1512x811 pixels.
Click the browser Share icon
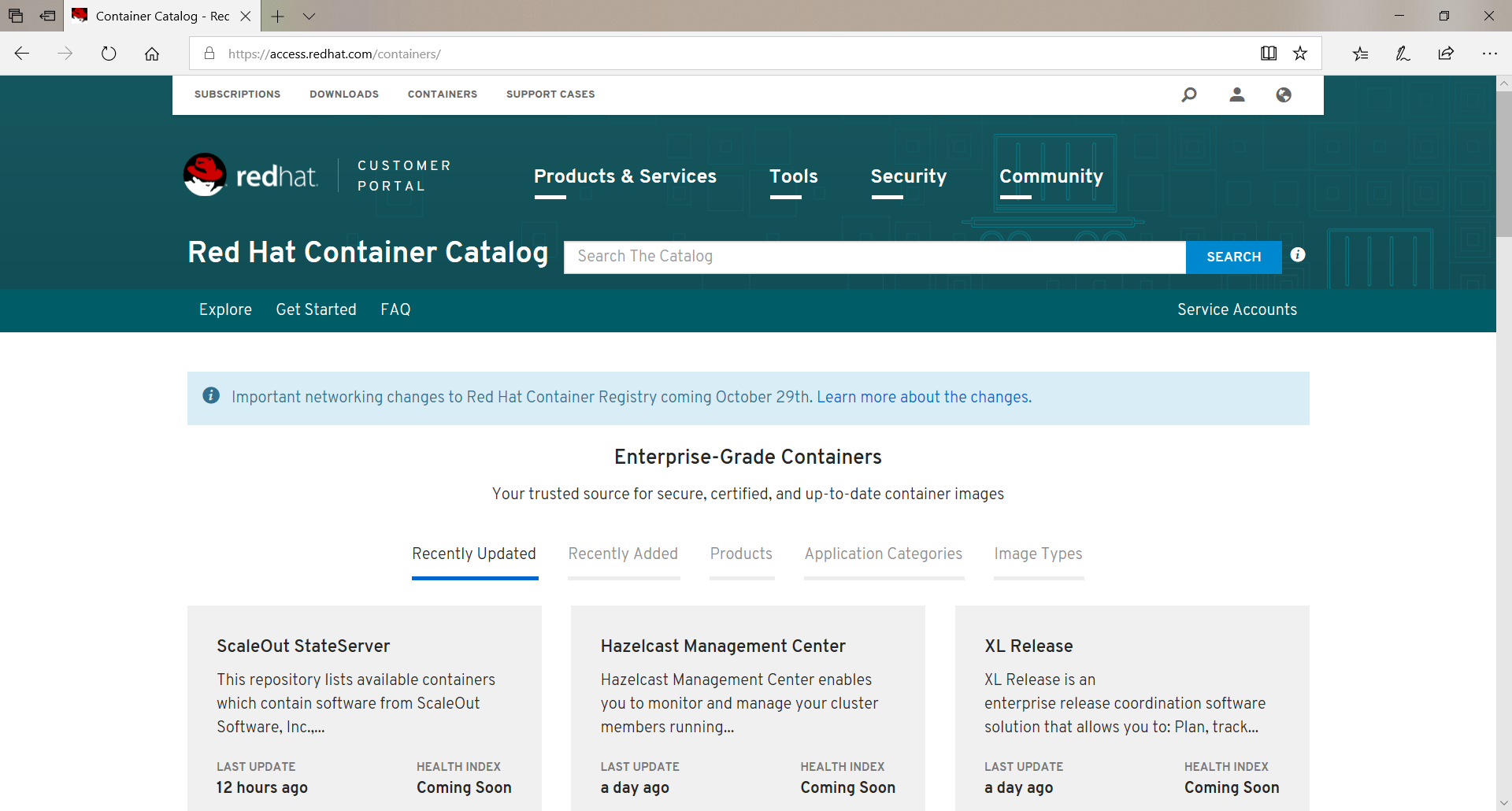point(1446,54)
